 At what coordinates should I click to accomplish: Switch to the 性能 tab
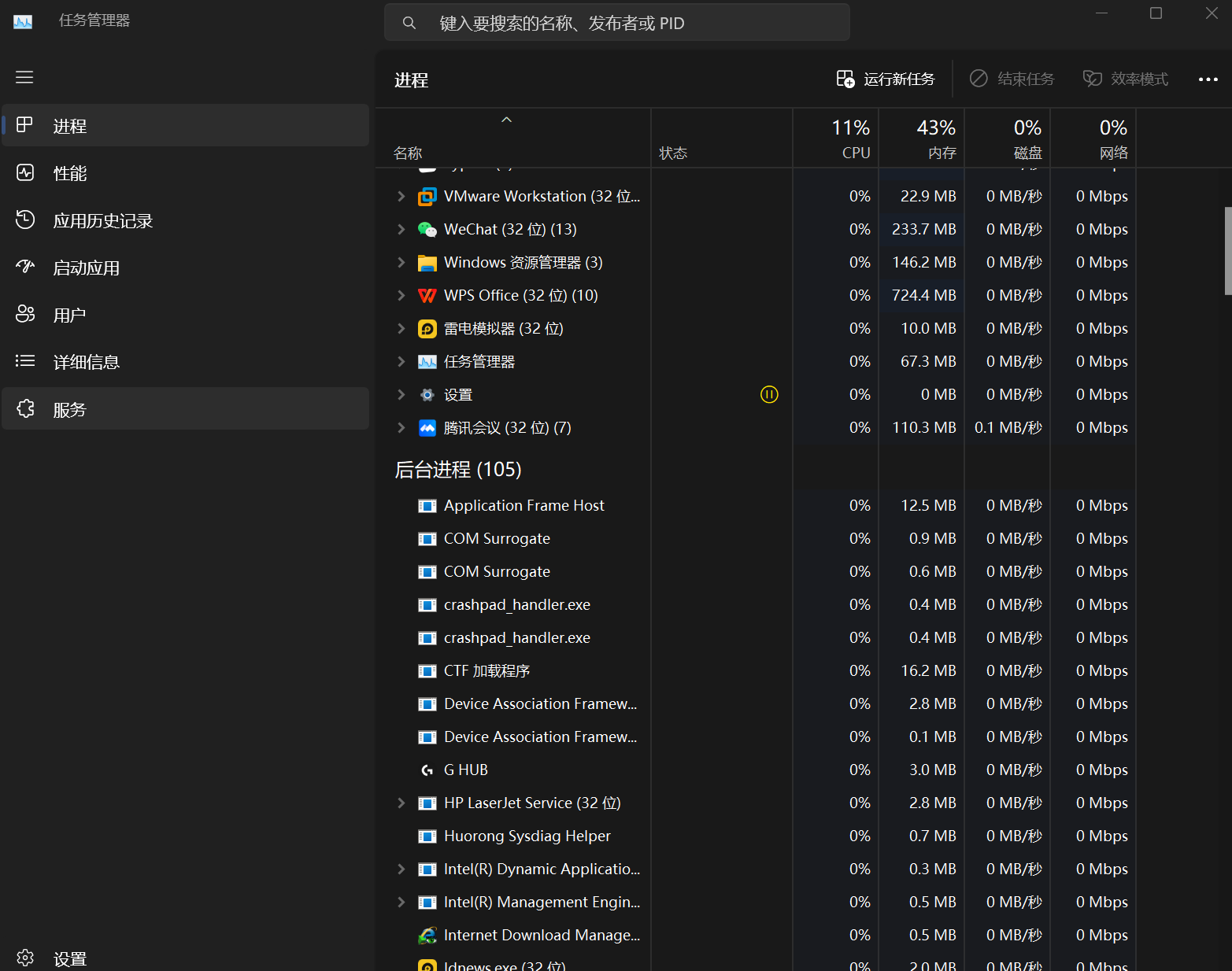click(69, 173)
